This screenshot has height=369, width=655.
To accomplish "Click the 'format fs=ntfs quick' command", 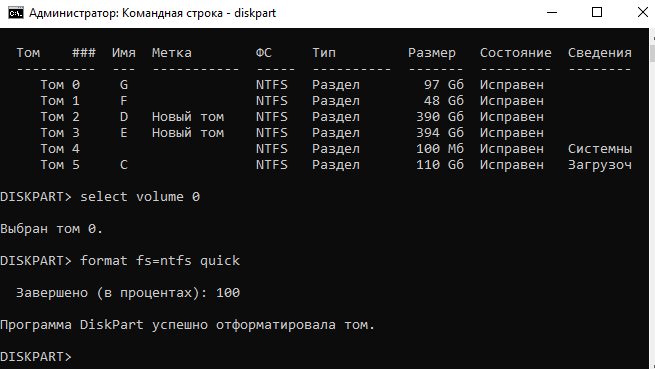I will (160, 261).
